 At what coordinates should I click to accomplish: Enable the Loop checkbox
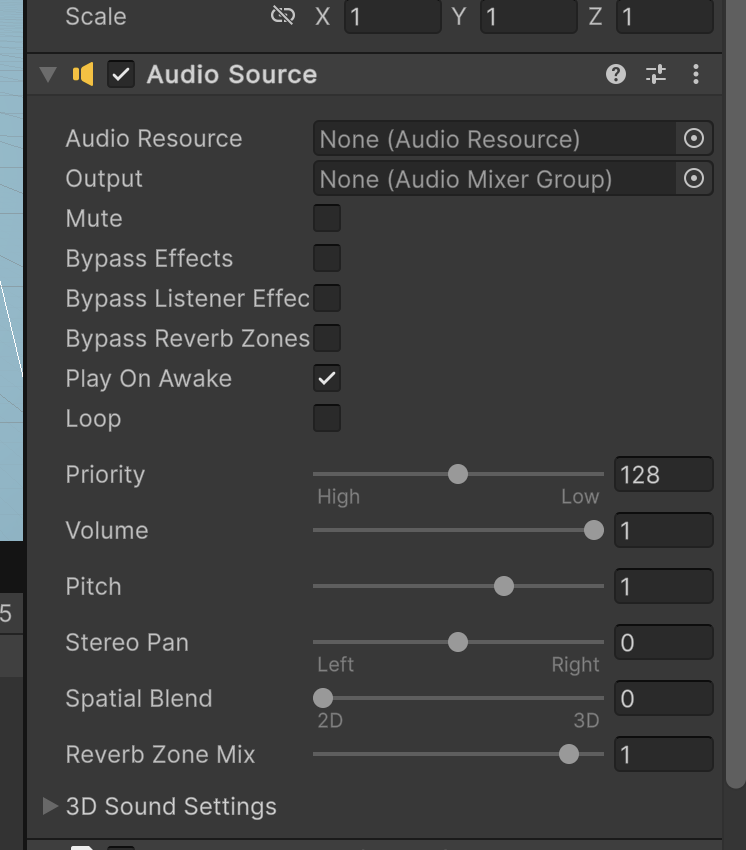327,418
